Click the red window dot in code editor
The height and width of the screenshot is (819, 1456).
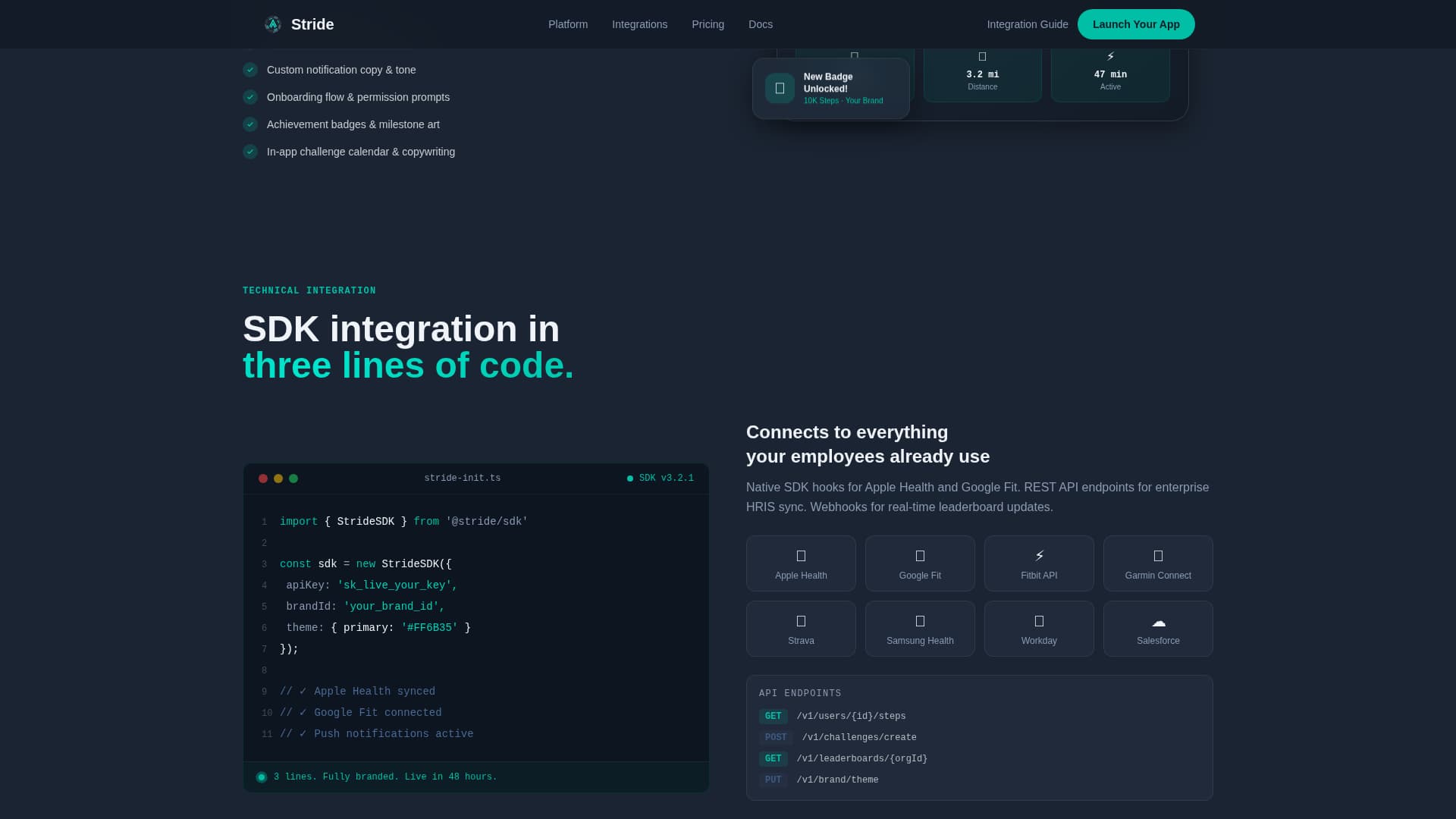pos(263,479)
